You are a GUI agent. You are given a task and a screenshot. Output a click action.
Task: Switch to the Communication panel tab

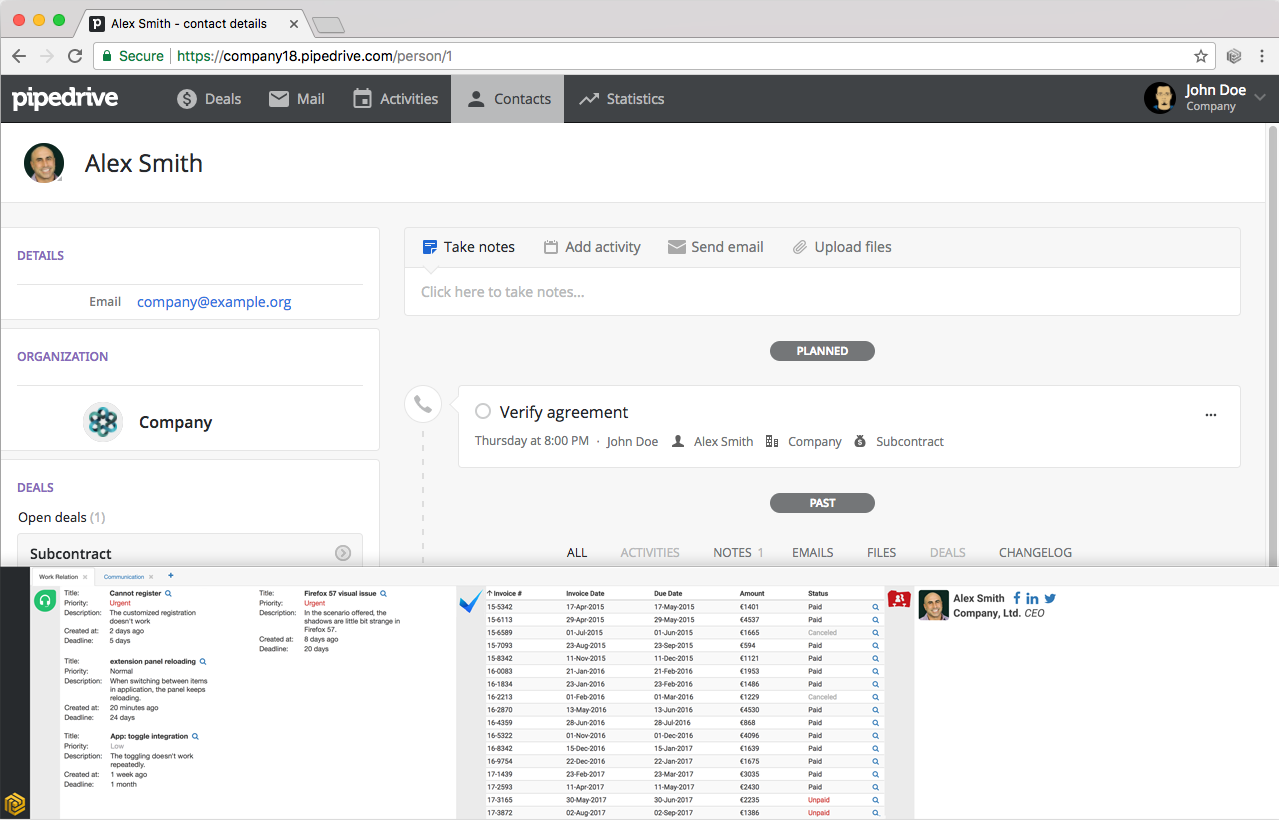click(124, 577)
